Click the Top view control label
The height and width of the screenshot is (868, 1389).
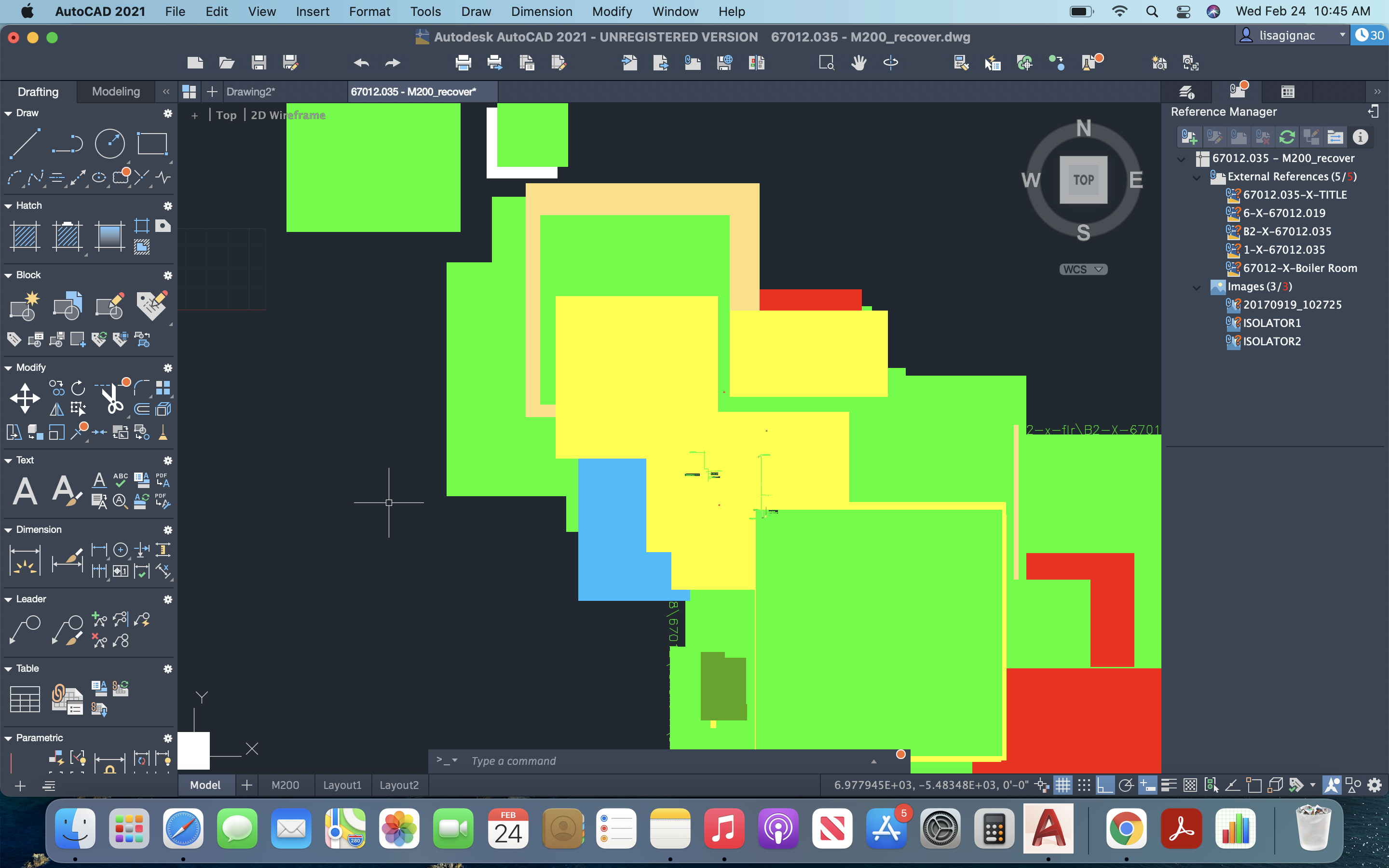pyautogui.click(x=226, y=115)
